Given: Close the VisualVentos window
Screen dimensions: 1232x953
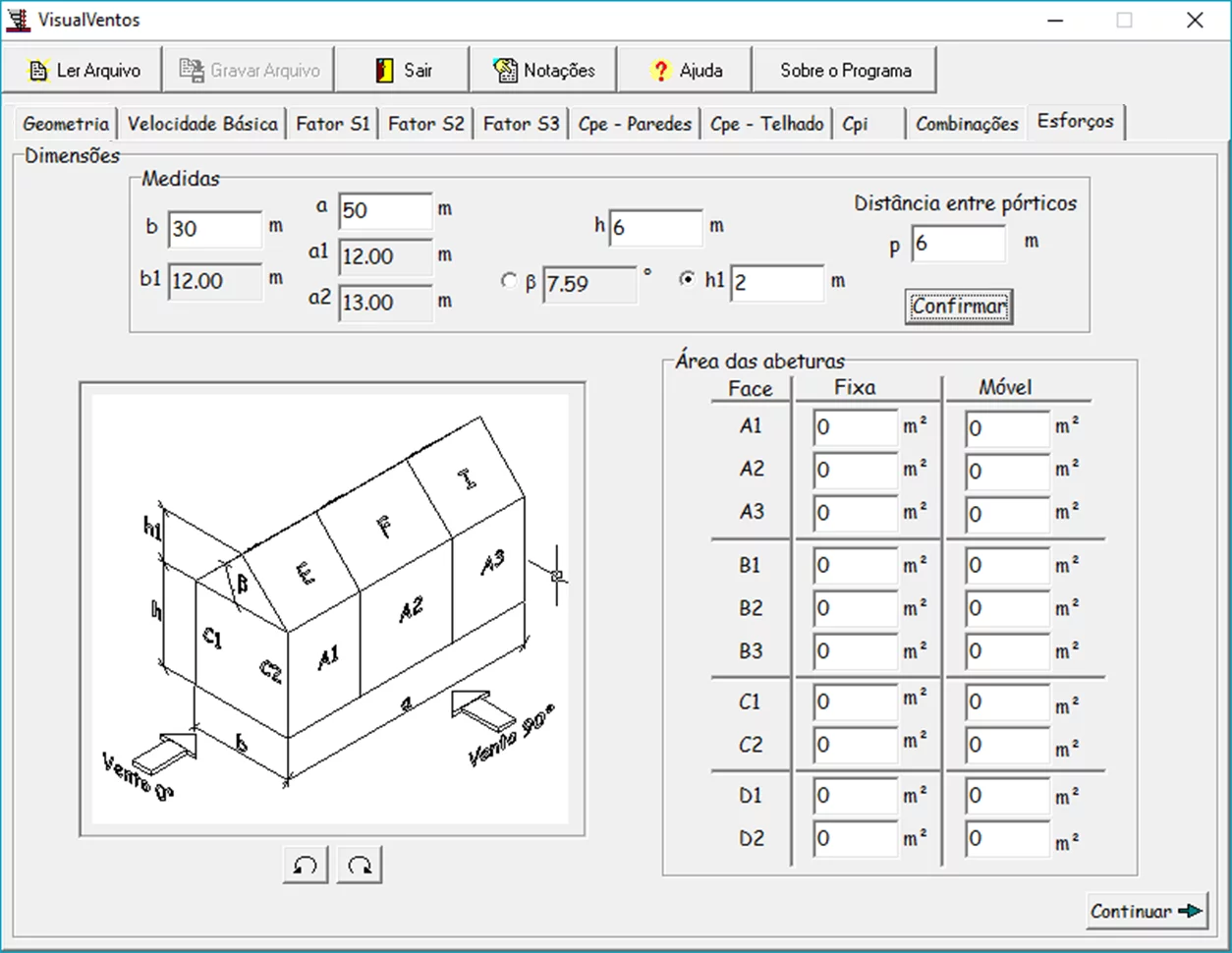Looking at the screenshot, I should point(1195,20).
